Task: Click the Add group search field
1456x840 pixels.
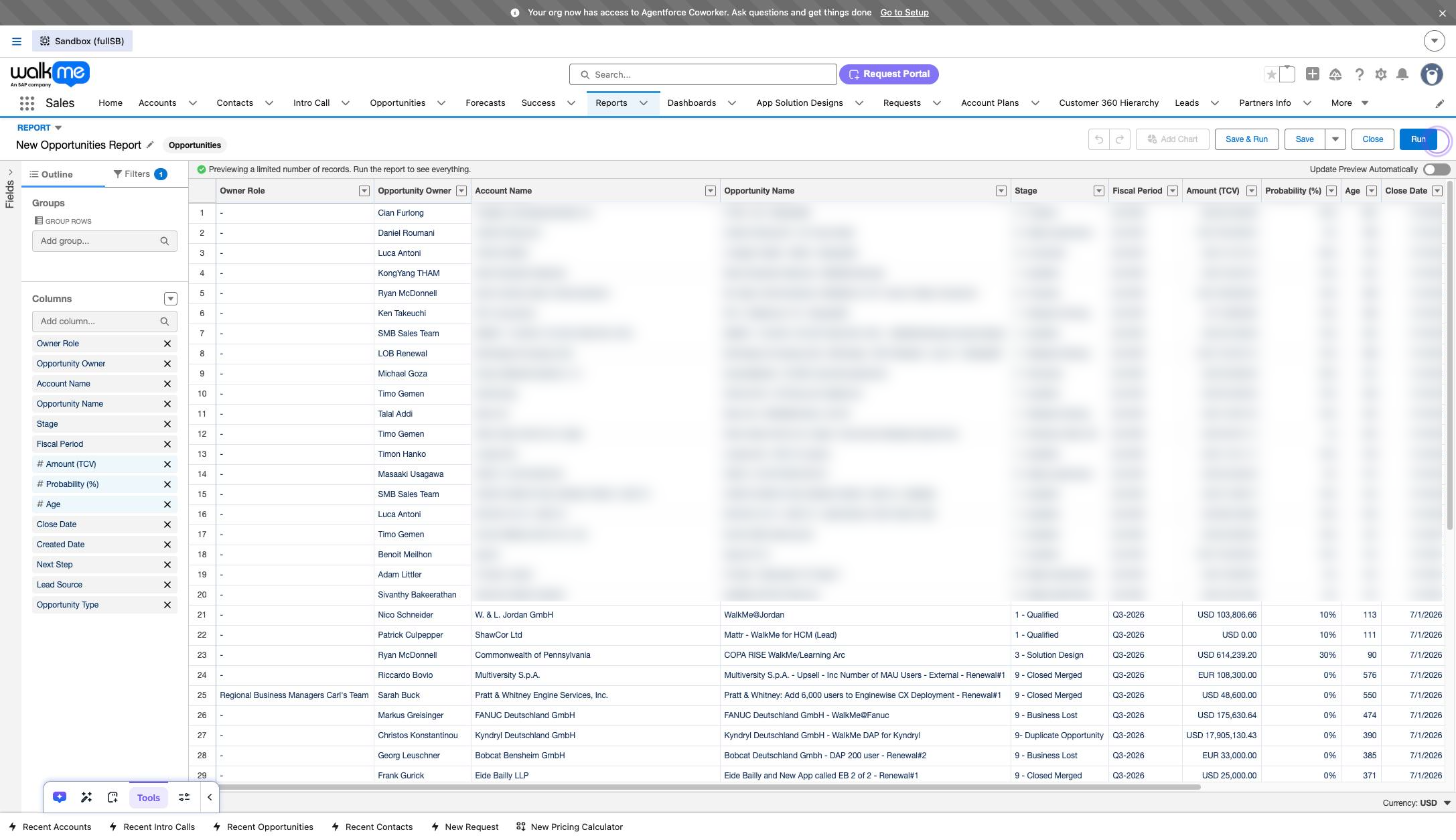Action: tap(104, 241)
